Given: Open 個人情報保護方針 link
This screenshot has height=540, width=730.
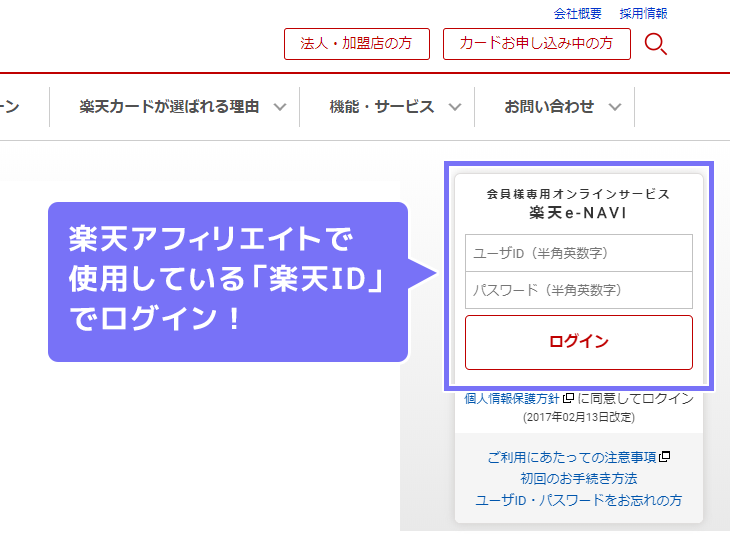Looking at the screenshot, I should pos(512,398).
